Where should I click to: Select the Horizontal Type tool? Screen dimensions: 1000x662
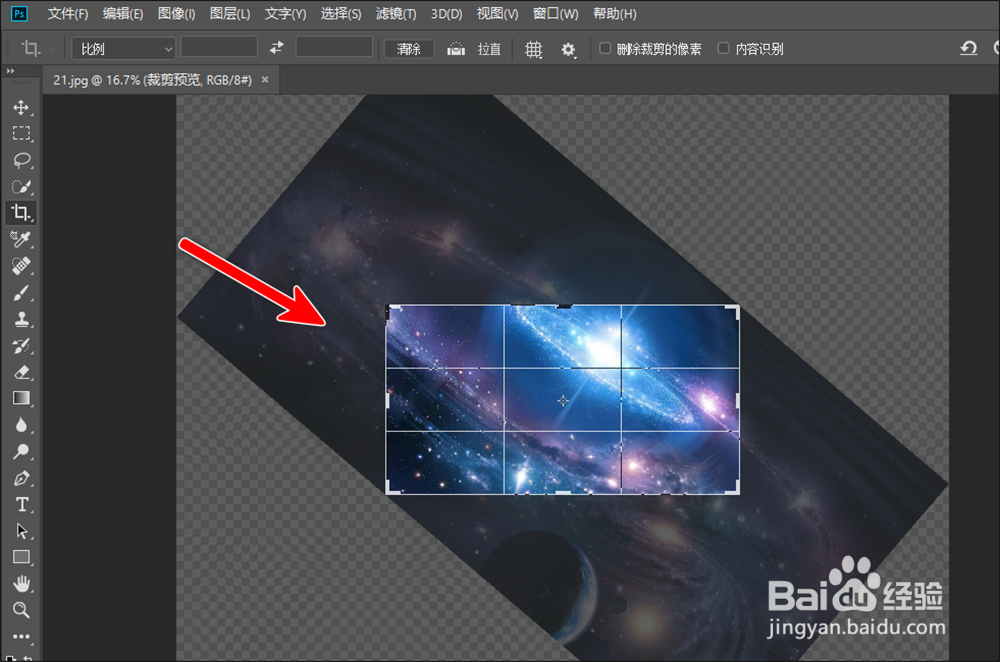click(x=21, y=504)
